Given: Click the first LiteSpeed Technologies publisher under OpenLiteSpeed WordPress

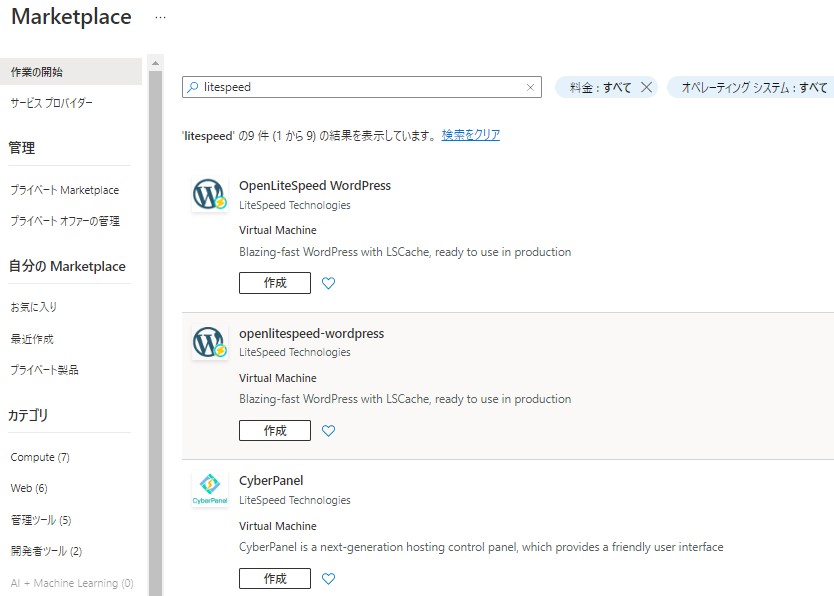Looking at the screenshot, I should tap(295, 205).
